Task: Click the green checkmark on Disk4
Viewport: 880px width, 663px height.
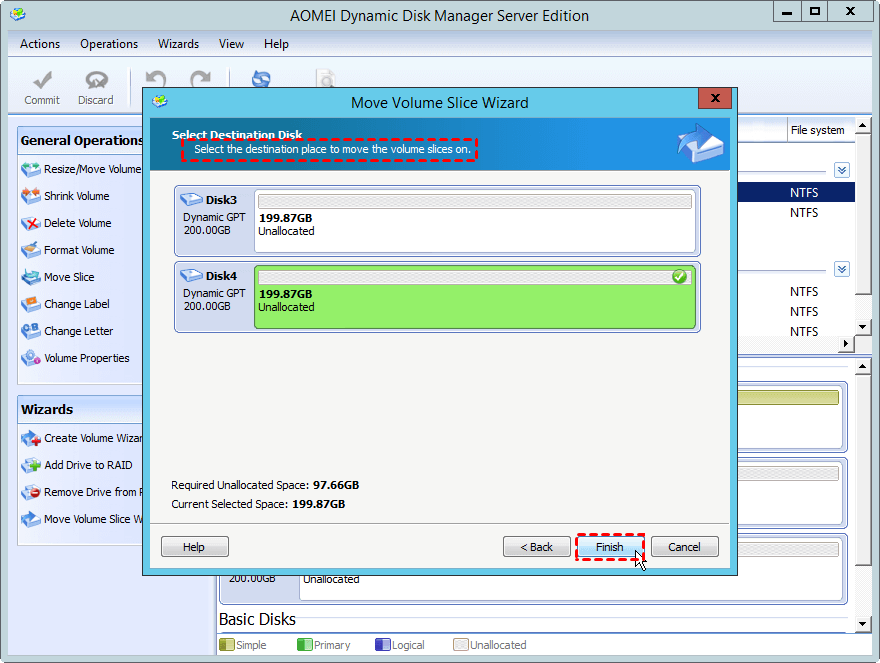Action: (679, 276)
